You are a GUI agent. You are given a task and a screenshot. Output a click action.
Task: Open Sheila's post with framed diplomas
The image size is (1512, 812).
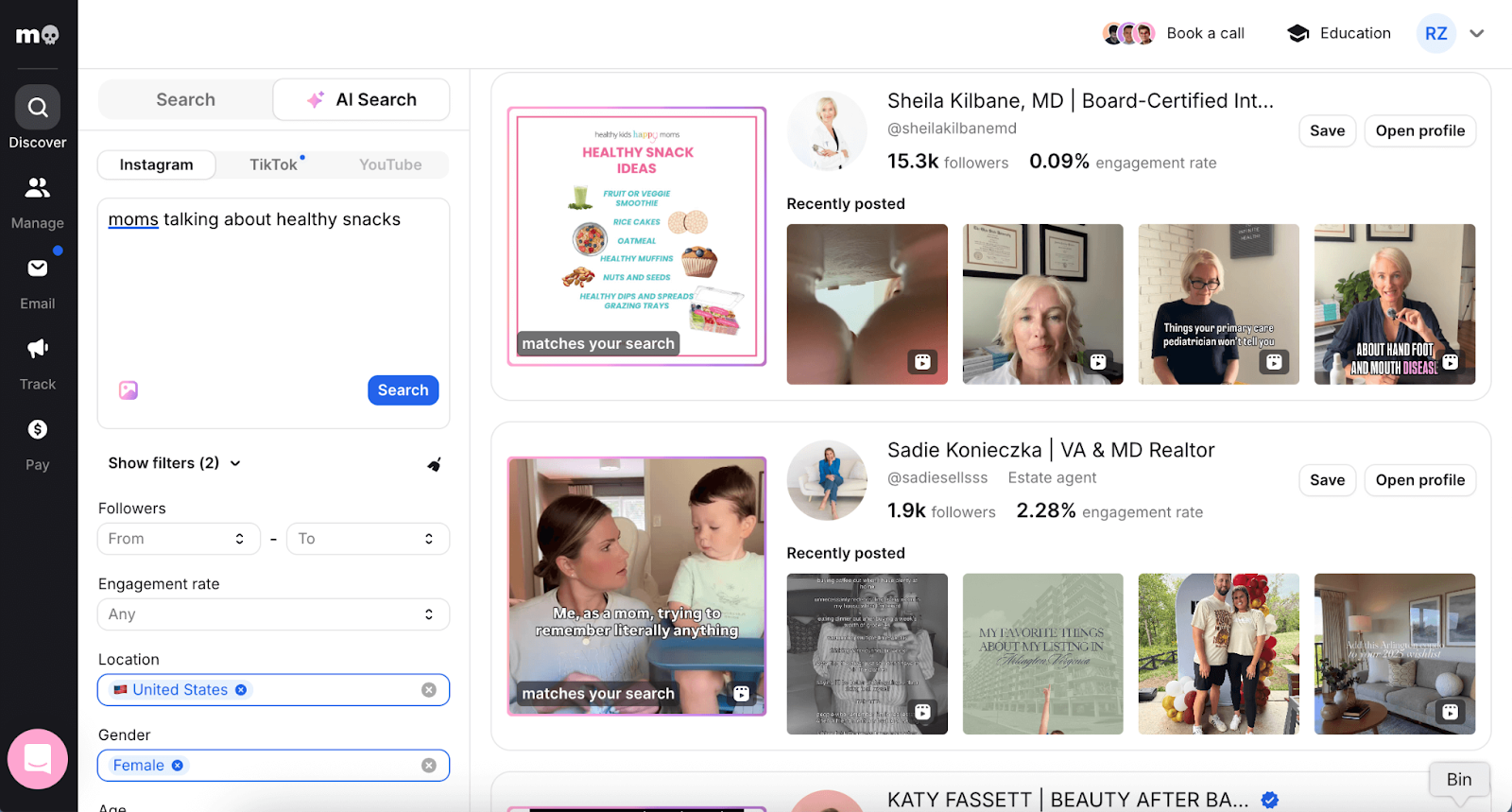(1043, 304)
